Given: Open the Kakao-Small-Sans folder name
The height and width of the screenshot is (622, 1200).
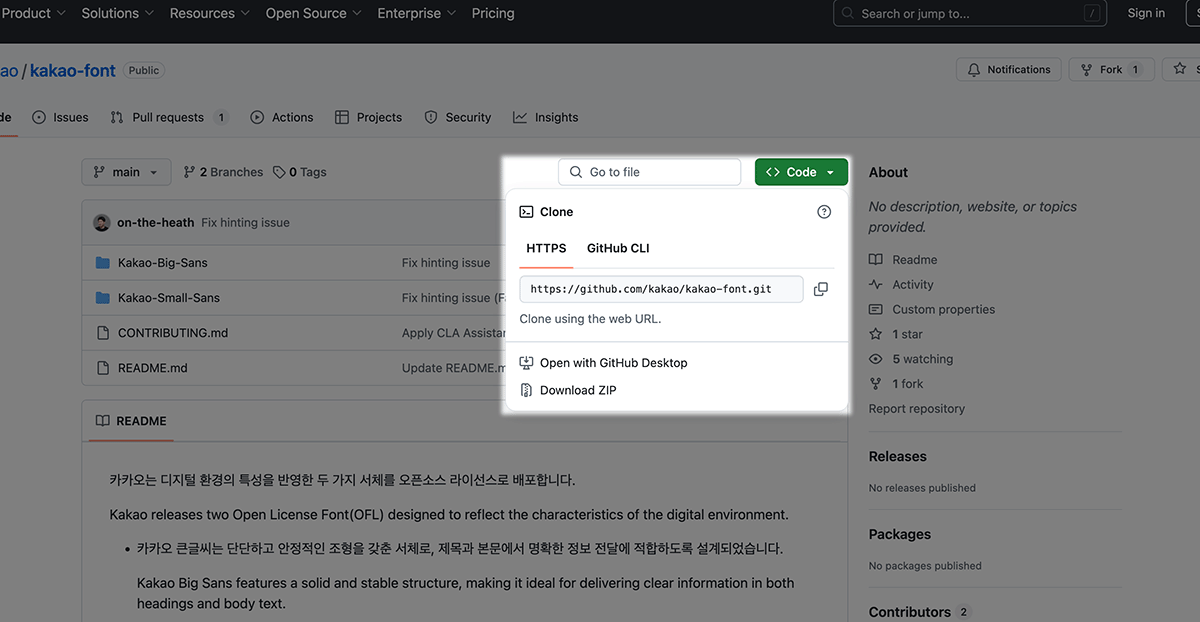Looking at the screenshot, I should point(169,298).
